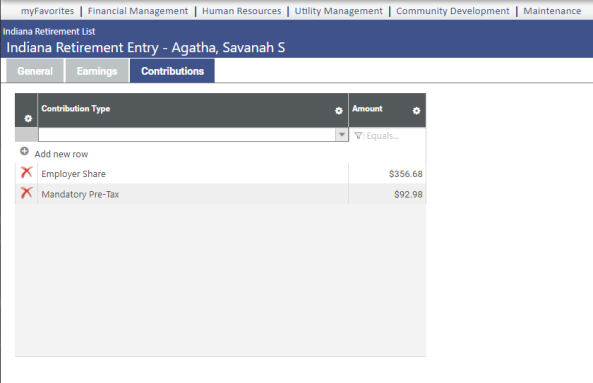Screen dimensions: 593x383
Task: Switch to the General tab
Action: click(35, 71)
